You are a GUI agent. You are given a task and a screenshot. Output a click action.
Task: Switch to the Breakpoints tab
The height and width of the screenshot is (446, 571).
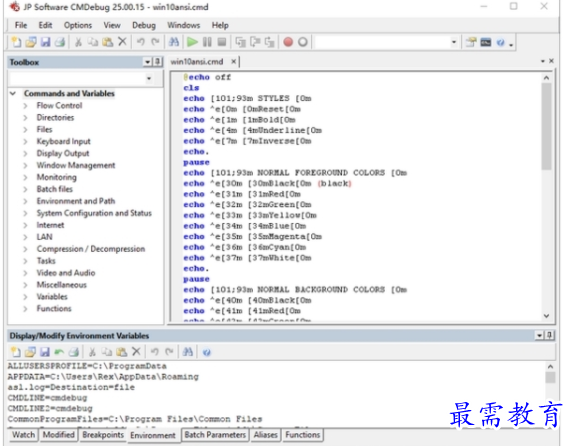pyautogui.click(x=103, y=435)
